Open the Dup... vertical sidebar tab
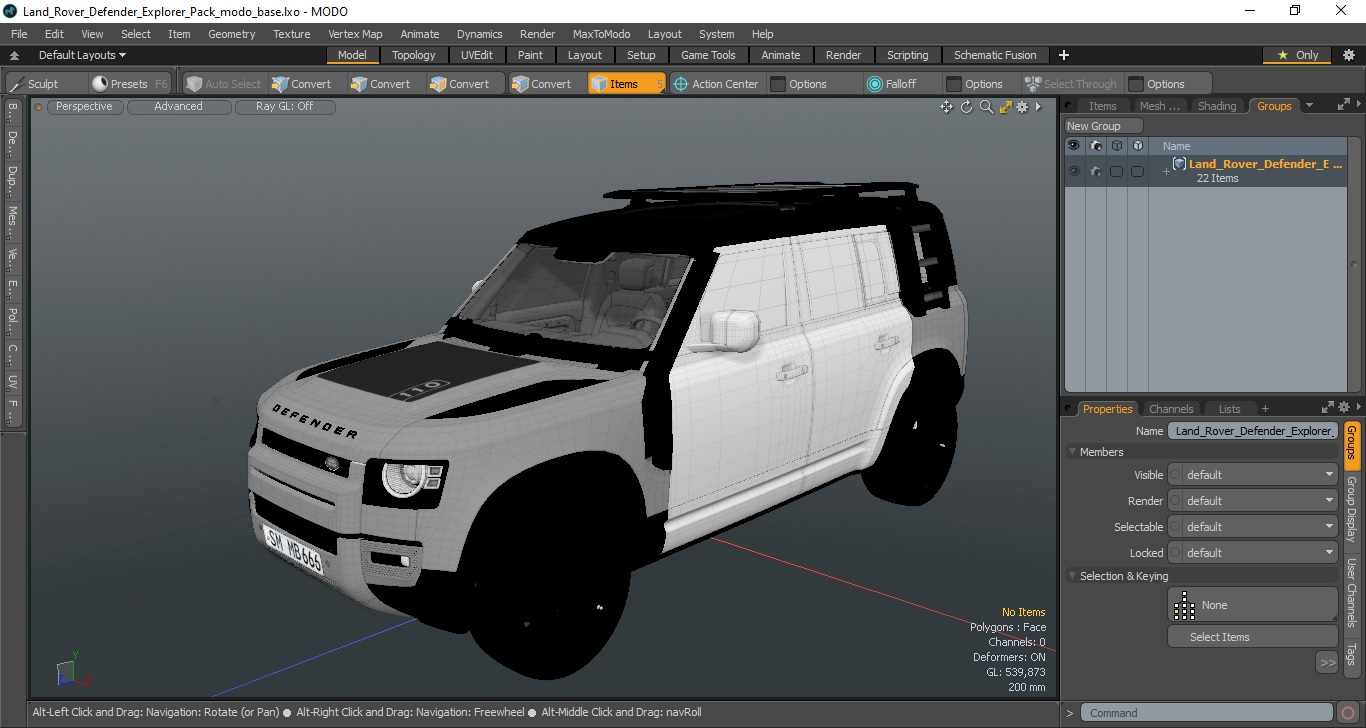Viewport: 1366px width, 728px height. click(x=12, y=180)
